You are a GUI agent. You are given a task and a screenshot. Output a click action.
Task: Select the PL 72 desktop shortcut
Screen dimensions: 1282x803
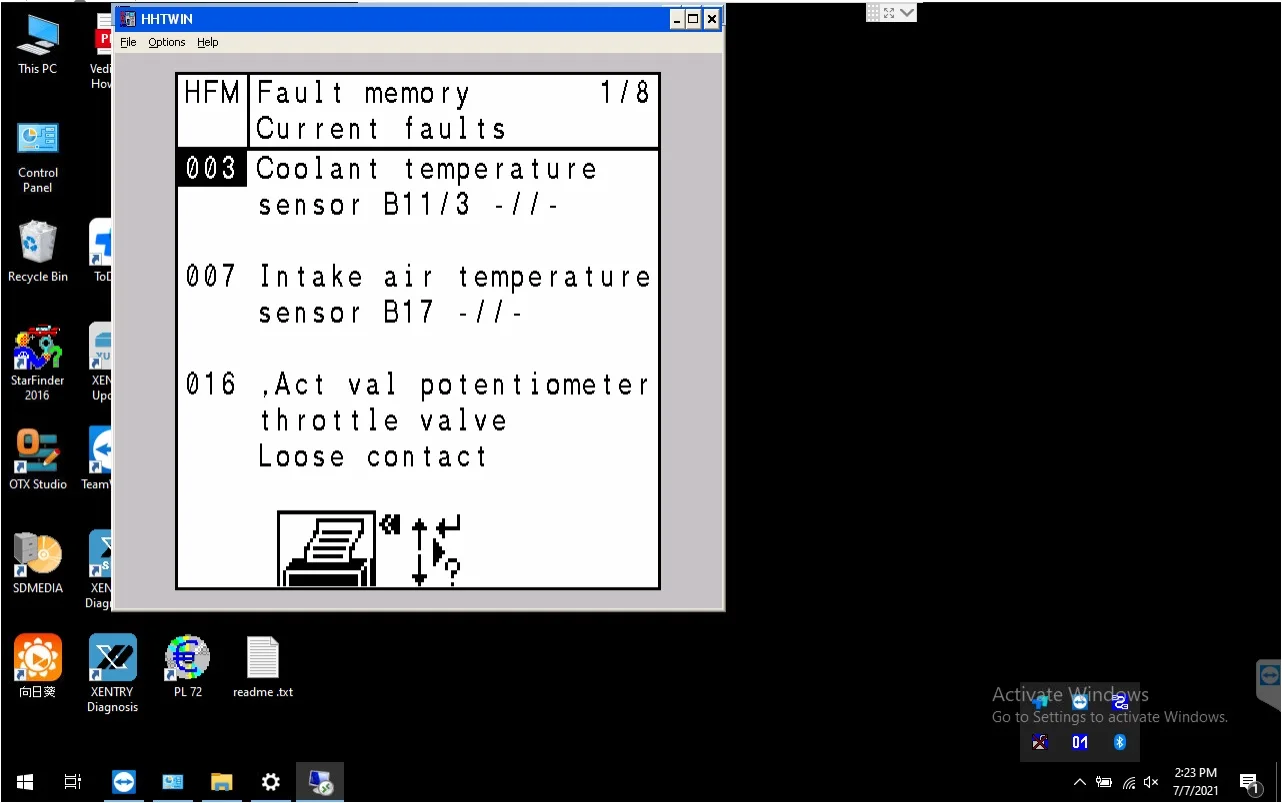click(x=188, y=667)
